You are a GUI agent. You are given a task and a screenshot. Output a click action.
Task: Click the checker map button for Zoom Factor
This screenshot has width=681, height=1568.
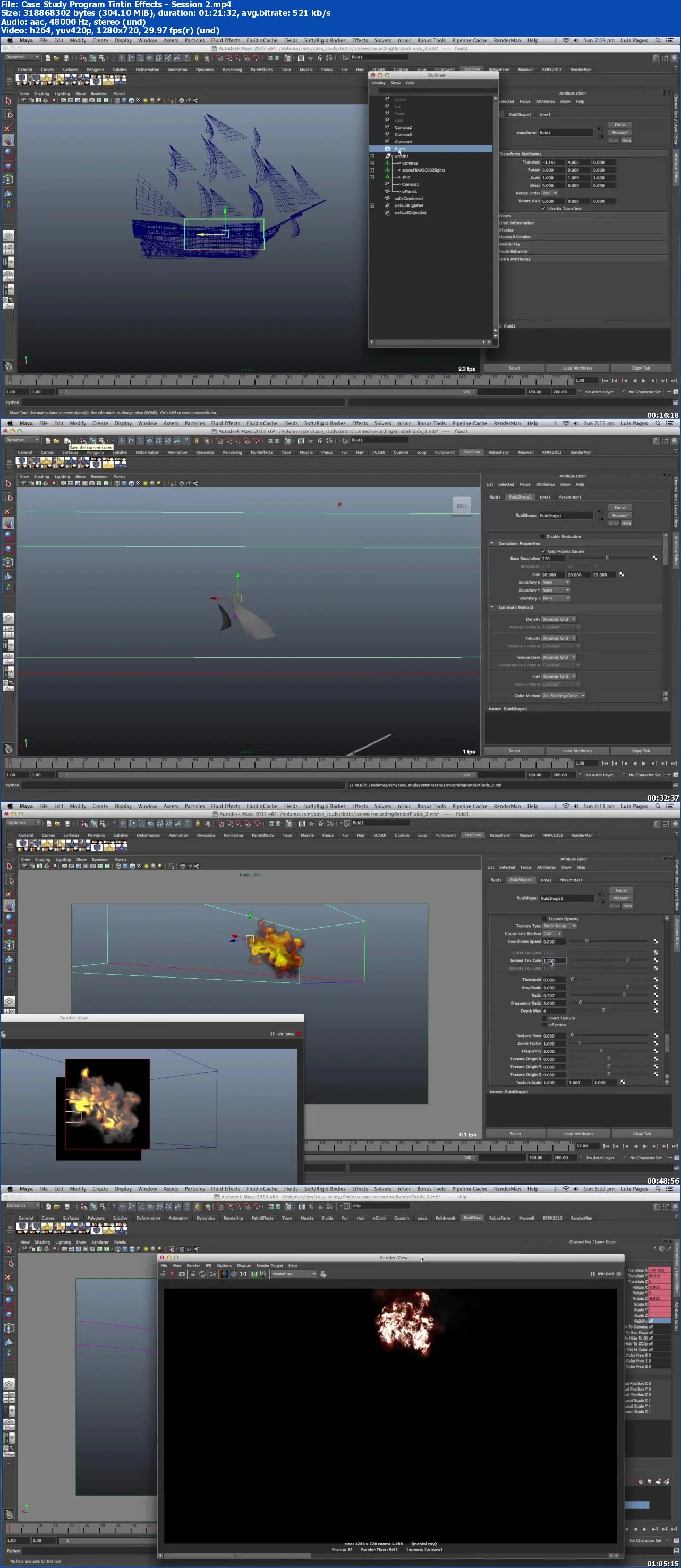tap(656, 1043)
